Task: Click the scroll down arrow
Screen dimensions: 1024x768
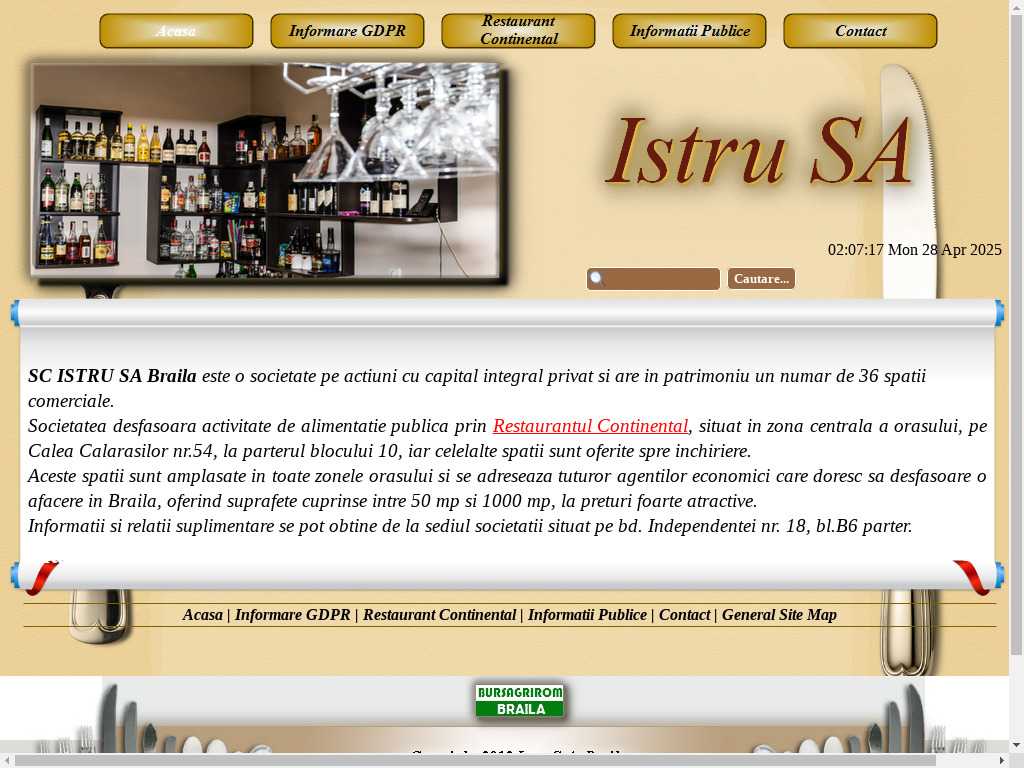Action: [1017, 746]
